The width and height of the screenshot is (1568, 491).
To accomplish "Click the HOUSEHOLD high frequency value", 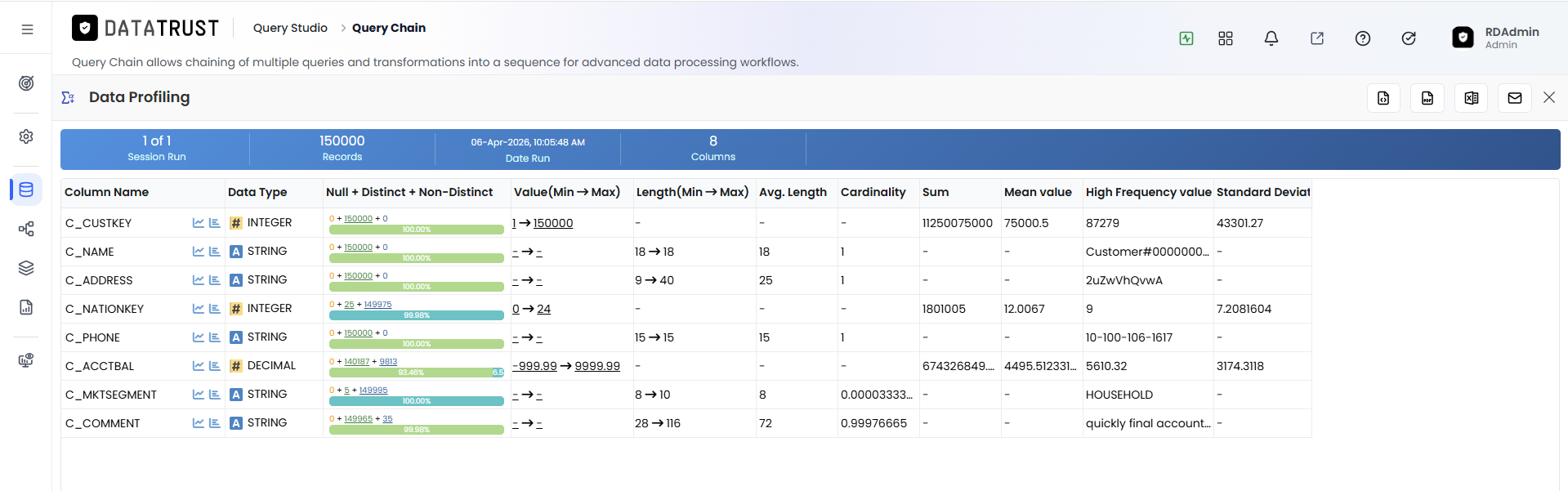I will [1119, 395].
